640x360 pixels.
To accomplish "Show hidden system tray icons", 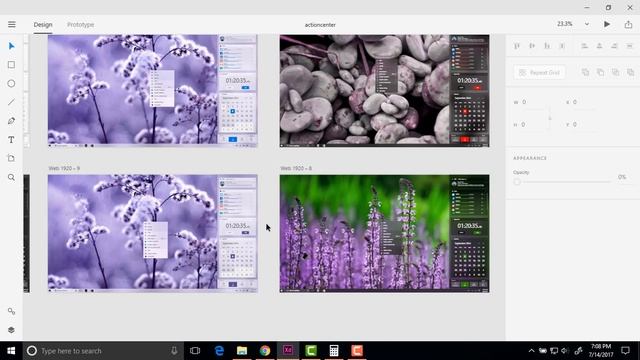I will 531,351.
